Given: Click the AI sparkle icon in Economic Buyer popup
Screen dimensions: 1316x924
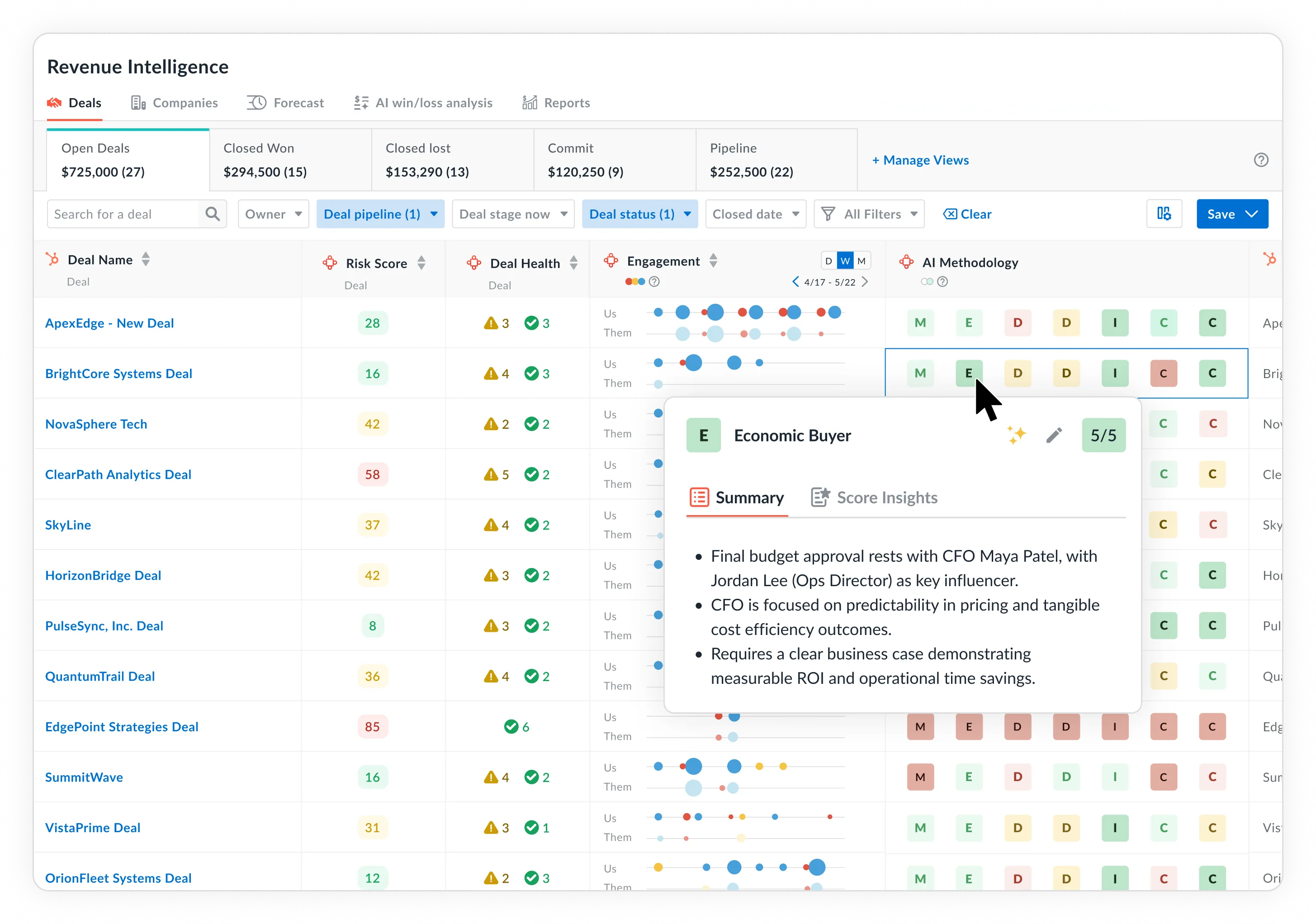Looking at the screenshot, I should click(x=1017, y=435).
